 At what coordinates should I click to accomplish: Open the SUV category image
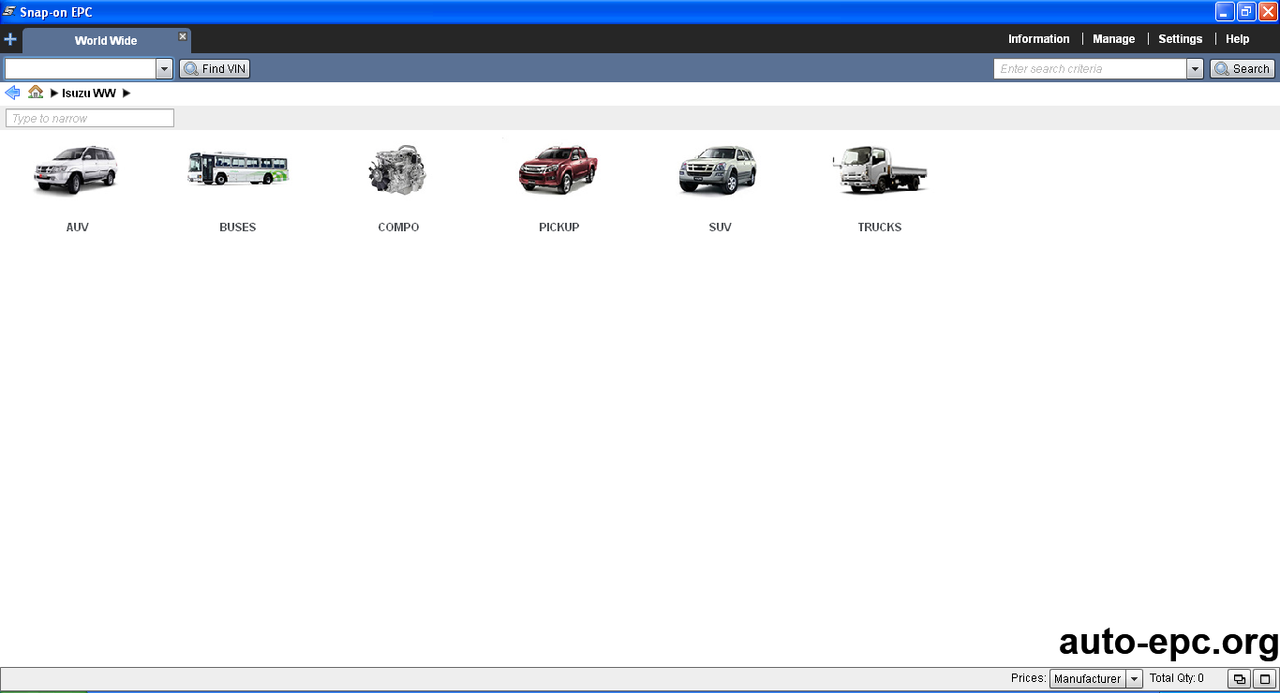point(719,170)
